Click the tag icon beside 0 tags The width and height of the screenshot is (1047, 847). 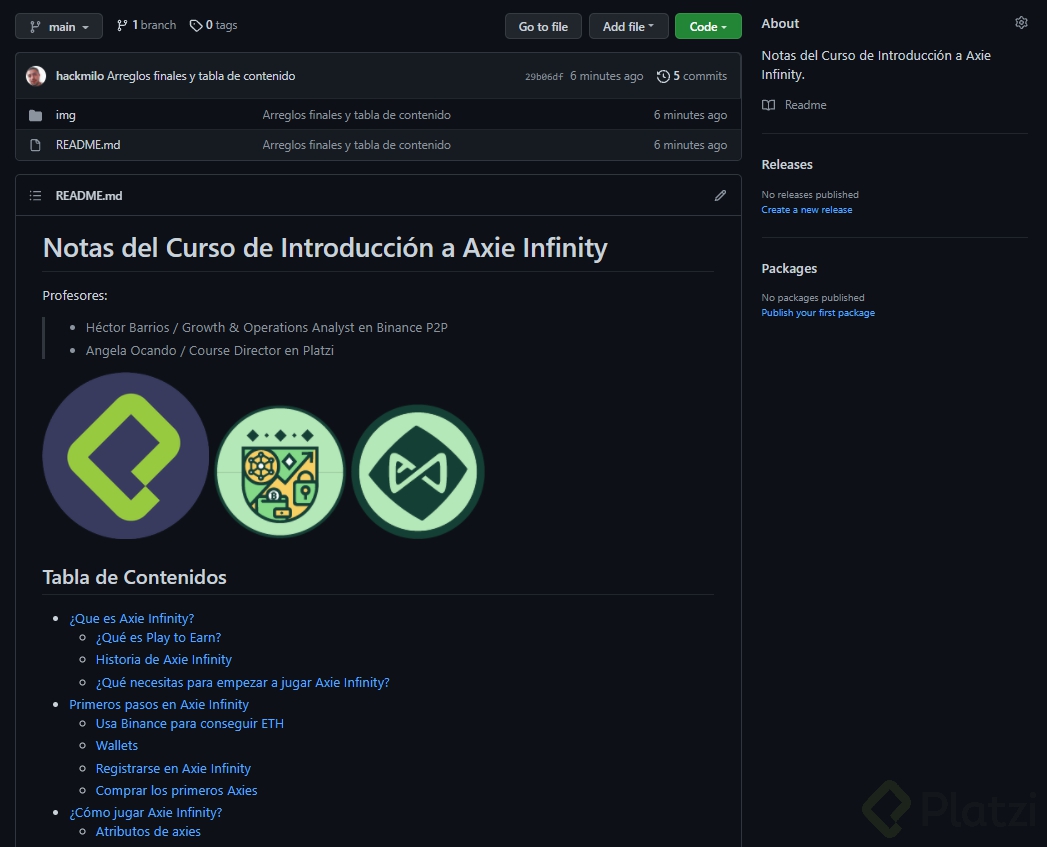click(x=196, y=25)
